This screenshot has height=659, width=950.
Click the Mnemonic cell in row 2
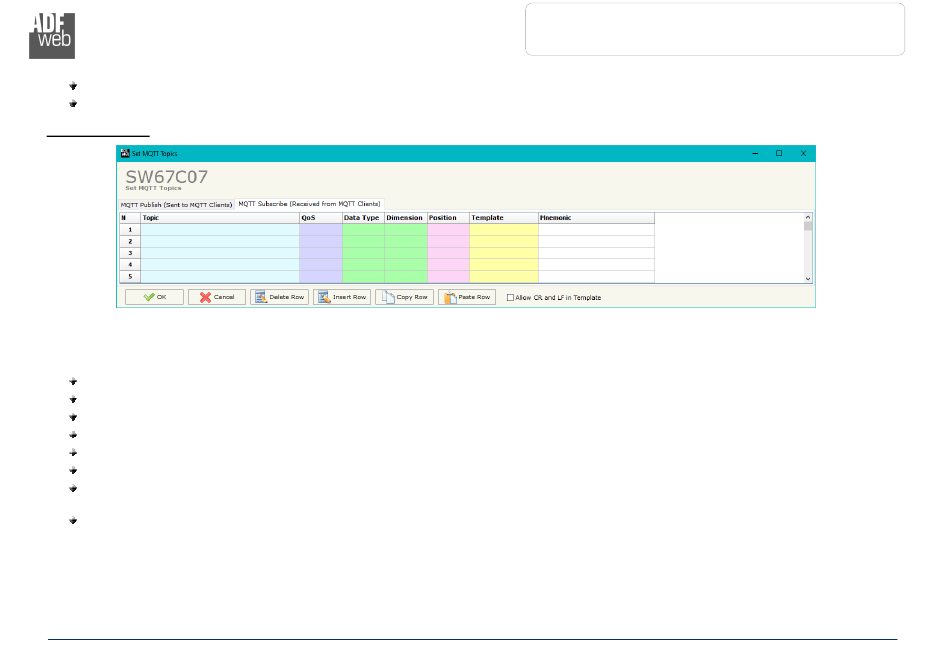click(596, 241)
